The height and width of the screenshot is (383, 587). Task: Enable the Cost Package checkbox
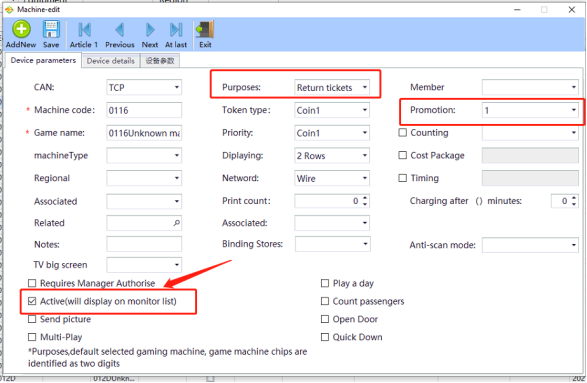402,155
